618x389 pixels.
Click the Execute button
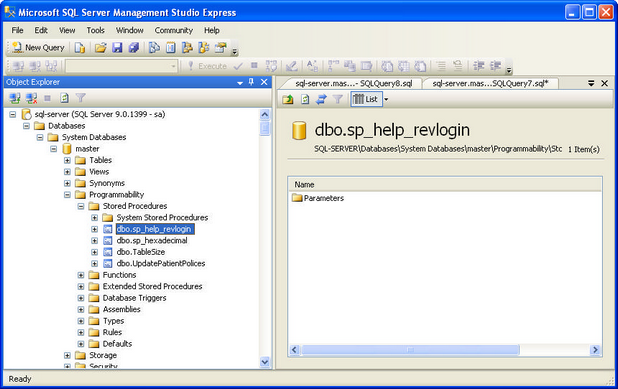[207, 66]
